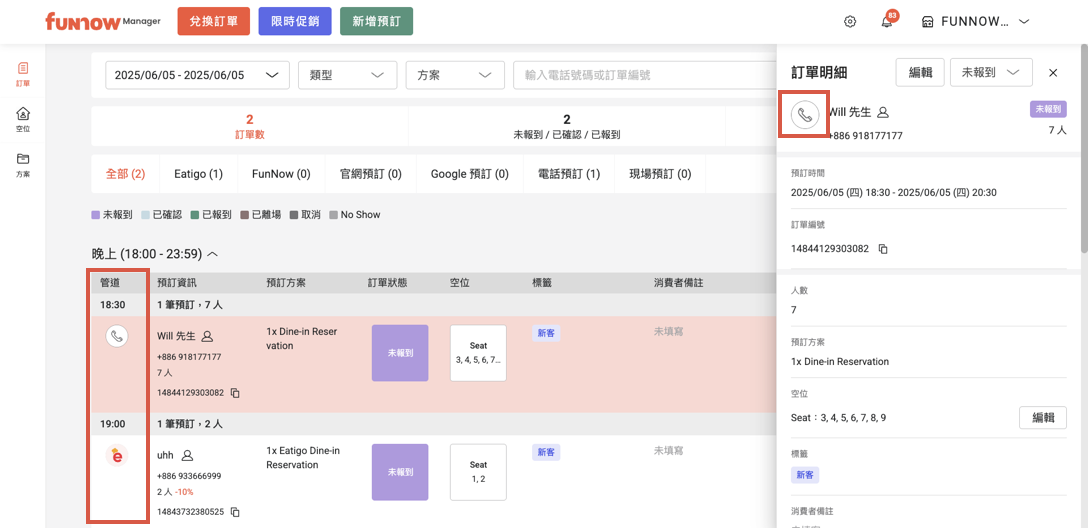1088x528 pixels.
Task: Copy order number 14843732380525
Action: click(235, 512)
